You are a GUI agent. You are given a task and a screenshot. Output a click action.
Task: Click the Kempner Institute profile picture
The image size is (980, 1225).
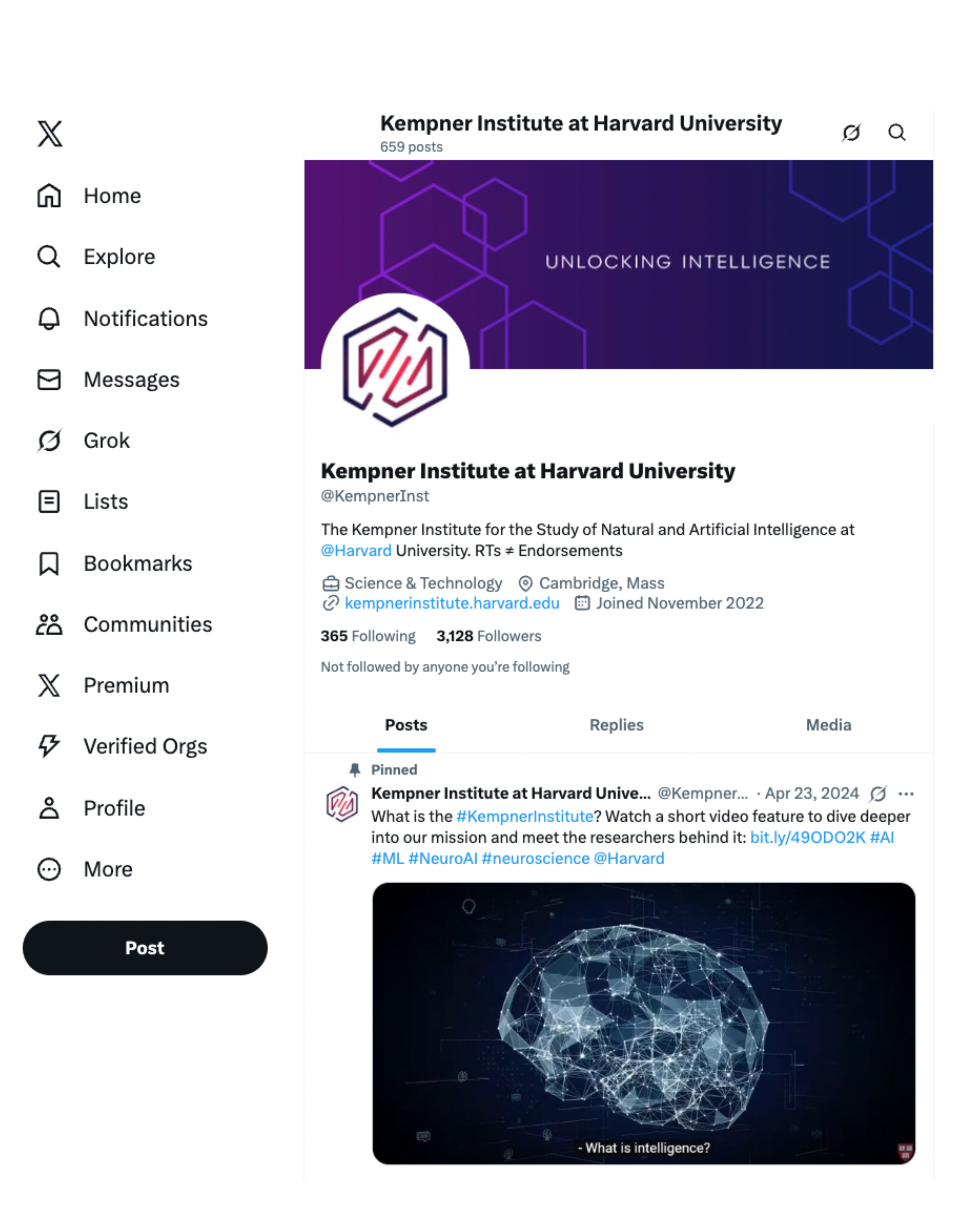[395, 367]
